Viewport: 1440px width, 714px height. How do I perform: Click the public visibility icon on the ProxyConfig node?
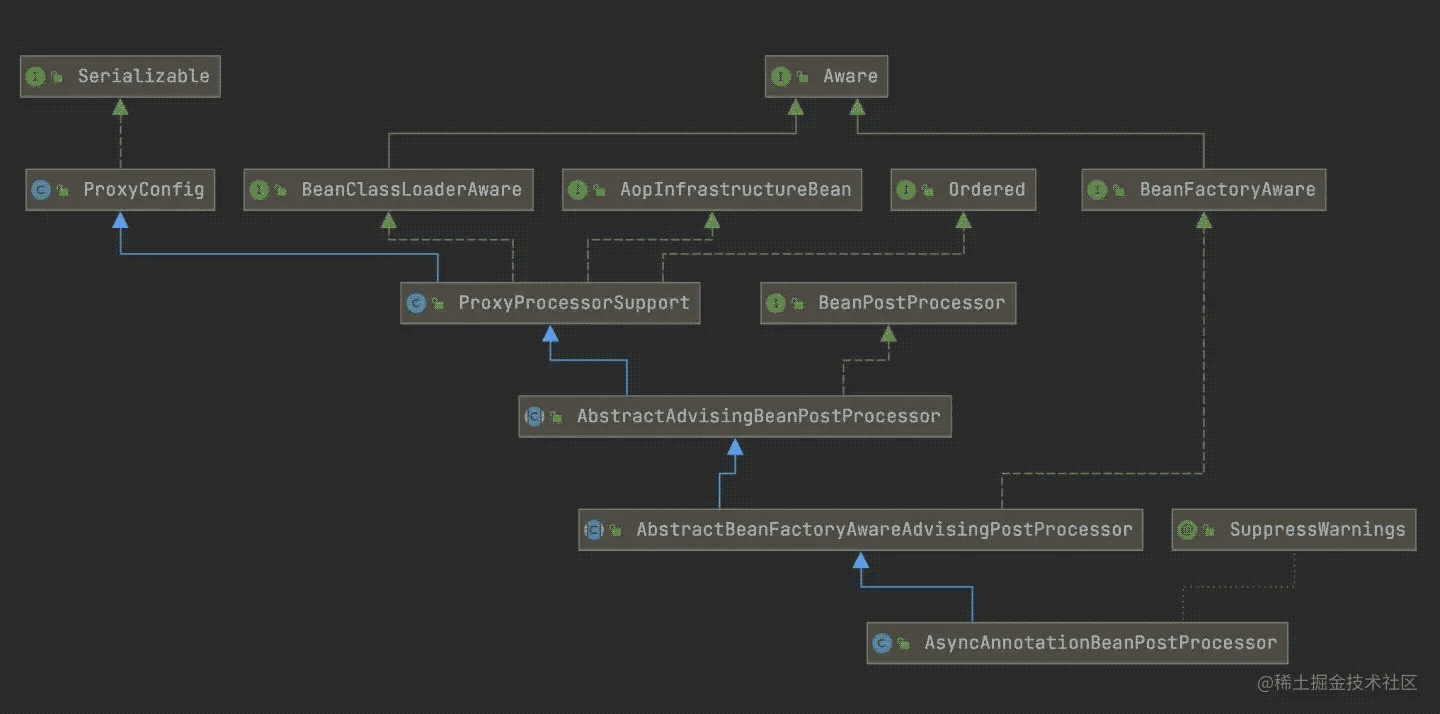(64, 189)
